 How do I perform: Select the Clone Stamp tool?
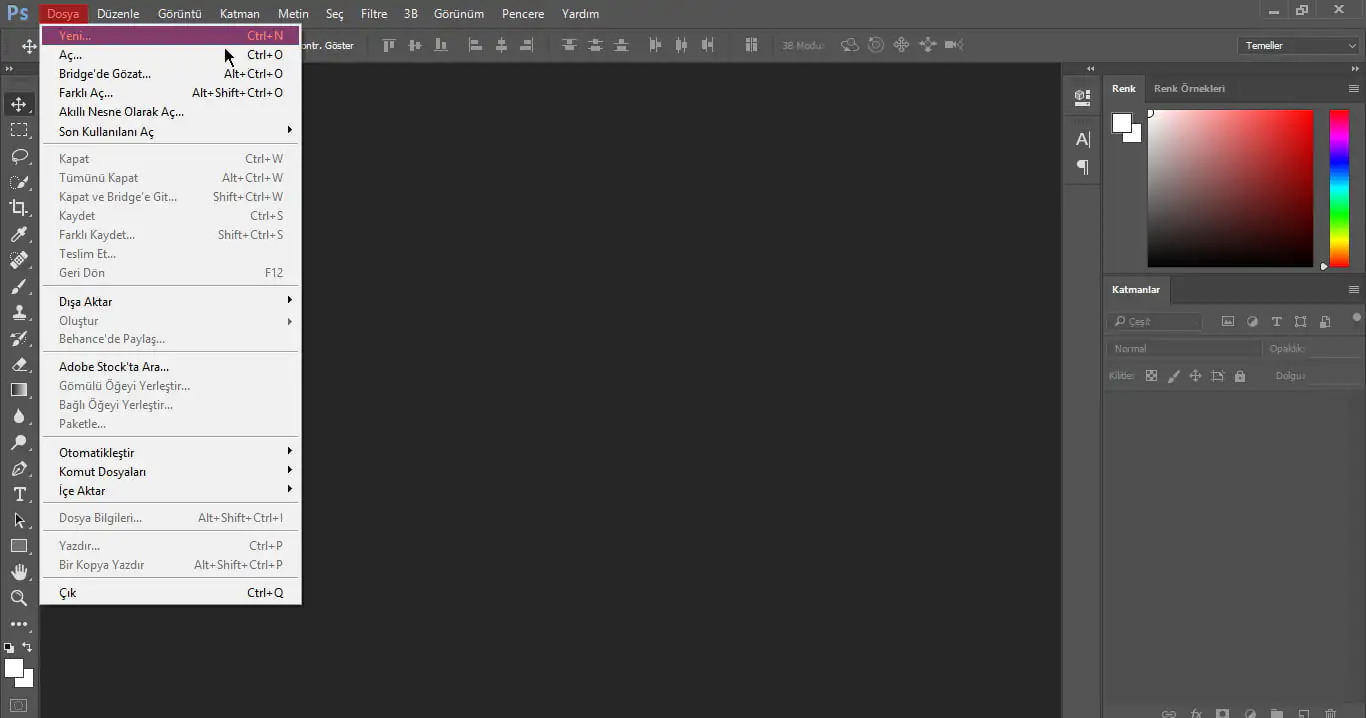(19, 312)
